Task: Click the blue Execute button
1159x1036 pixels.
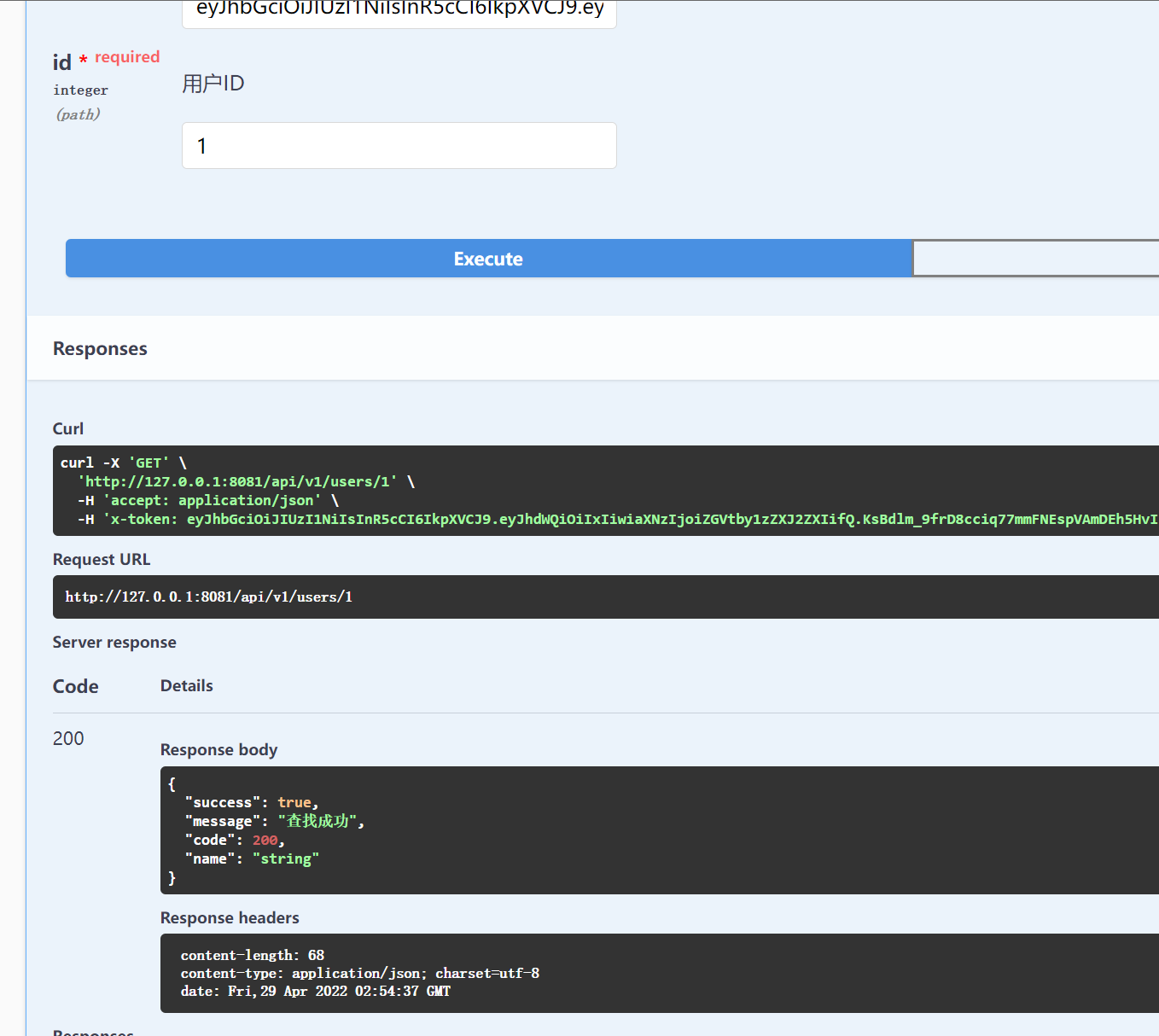Action: tap(488, 259)
